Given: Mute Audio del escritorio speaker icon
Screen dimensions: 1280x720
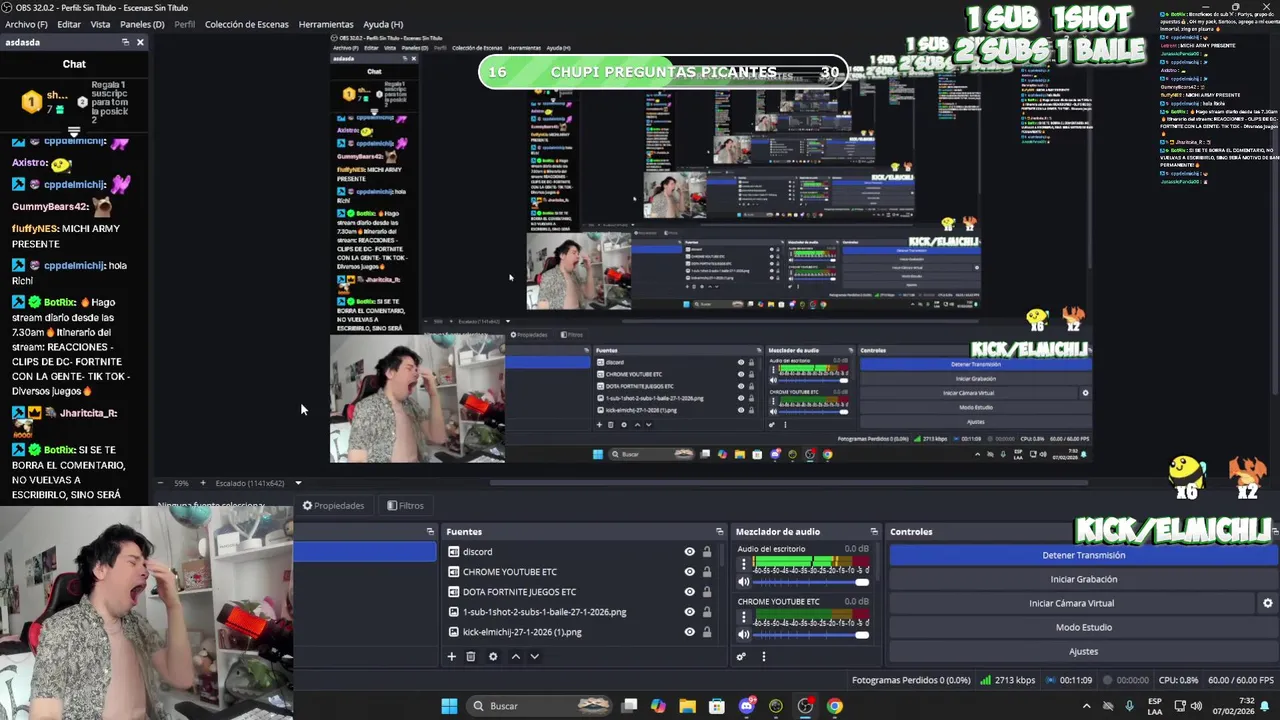Looking at the screenshot, I should [x=743, y=582].
